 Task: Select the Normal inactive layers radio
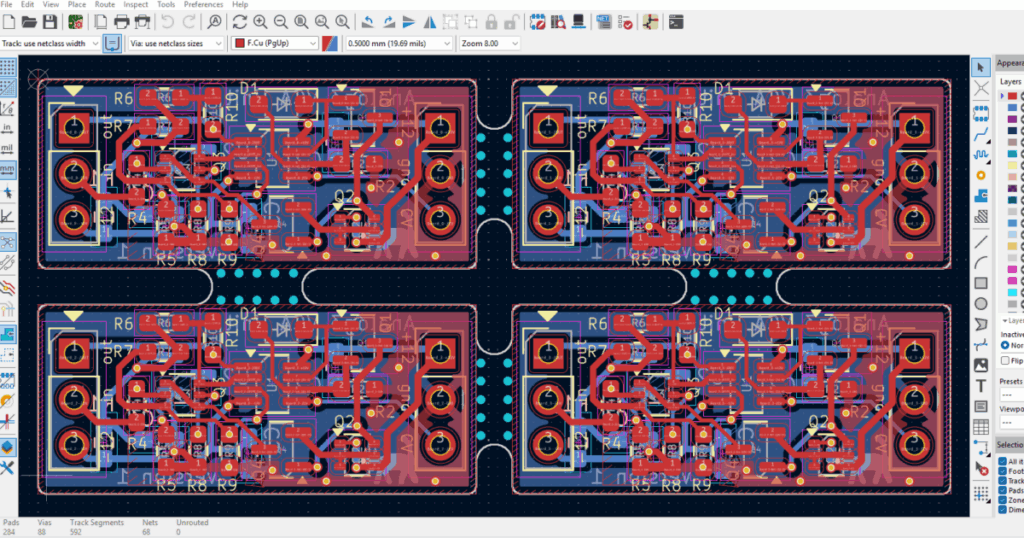1004,345
